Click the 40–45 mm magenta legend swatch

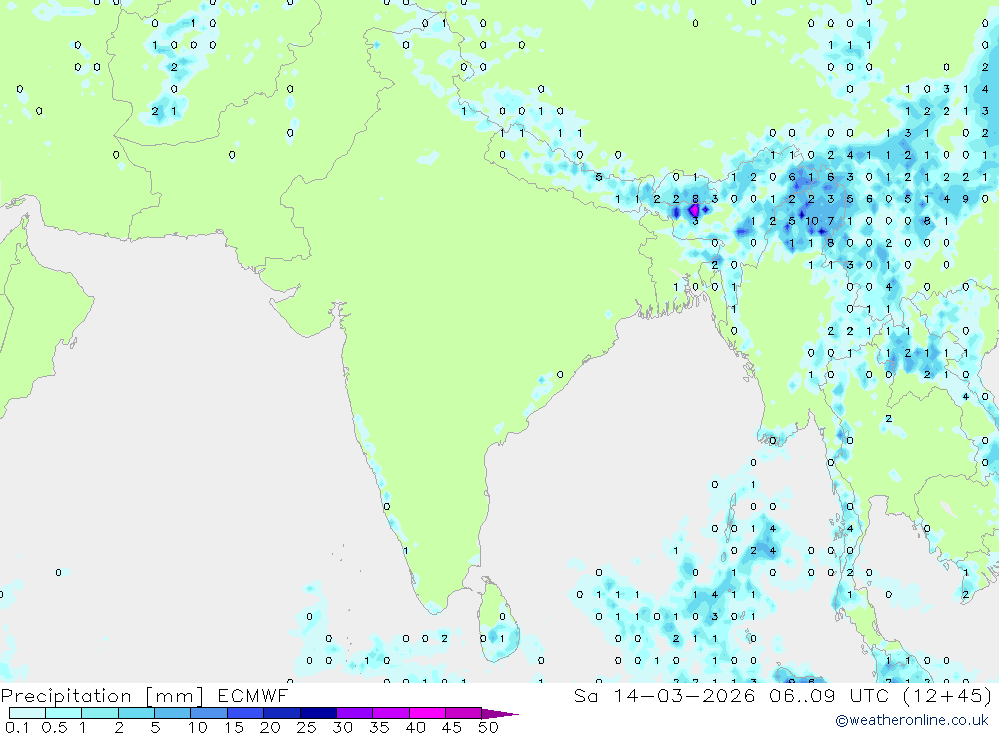pyautogui.click(x=427, y=713)
